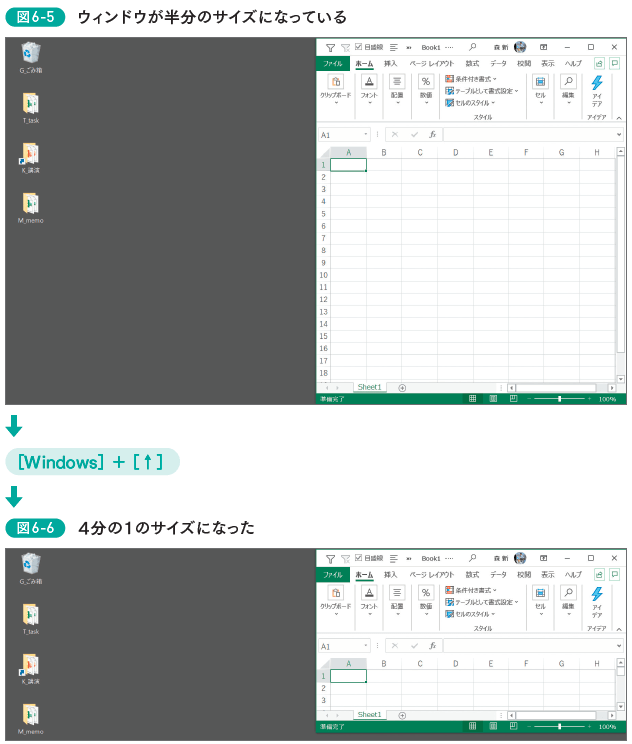The image size is (632, 744).
Task: Open Ribbon Display Options in Figure 6-5 title bar
Action: coord(544,47)
